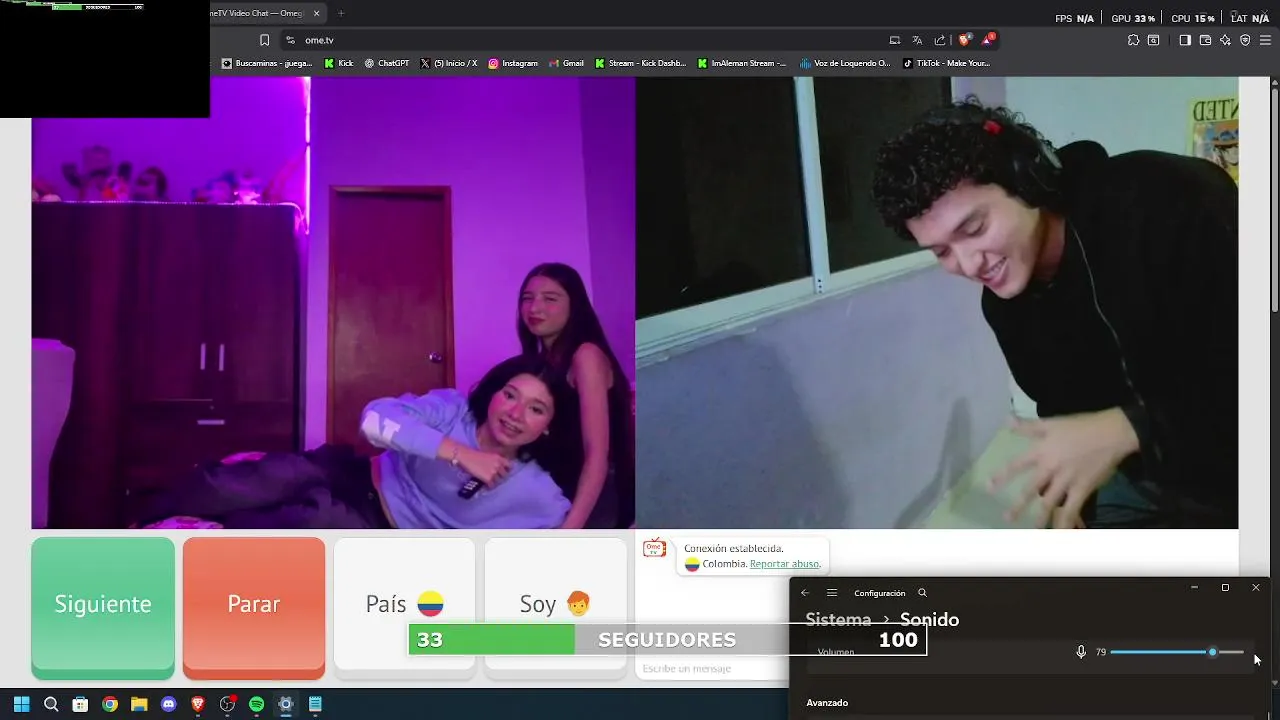Open the Stream - Kick Dashboard bookmark

(x=641, y=63)
